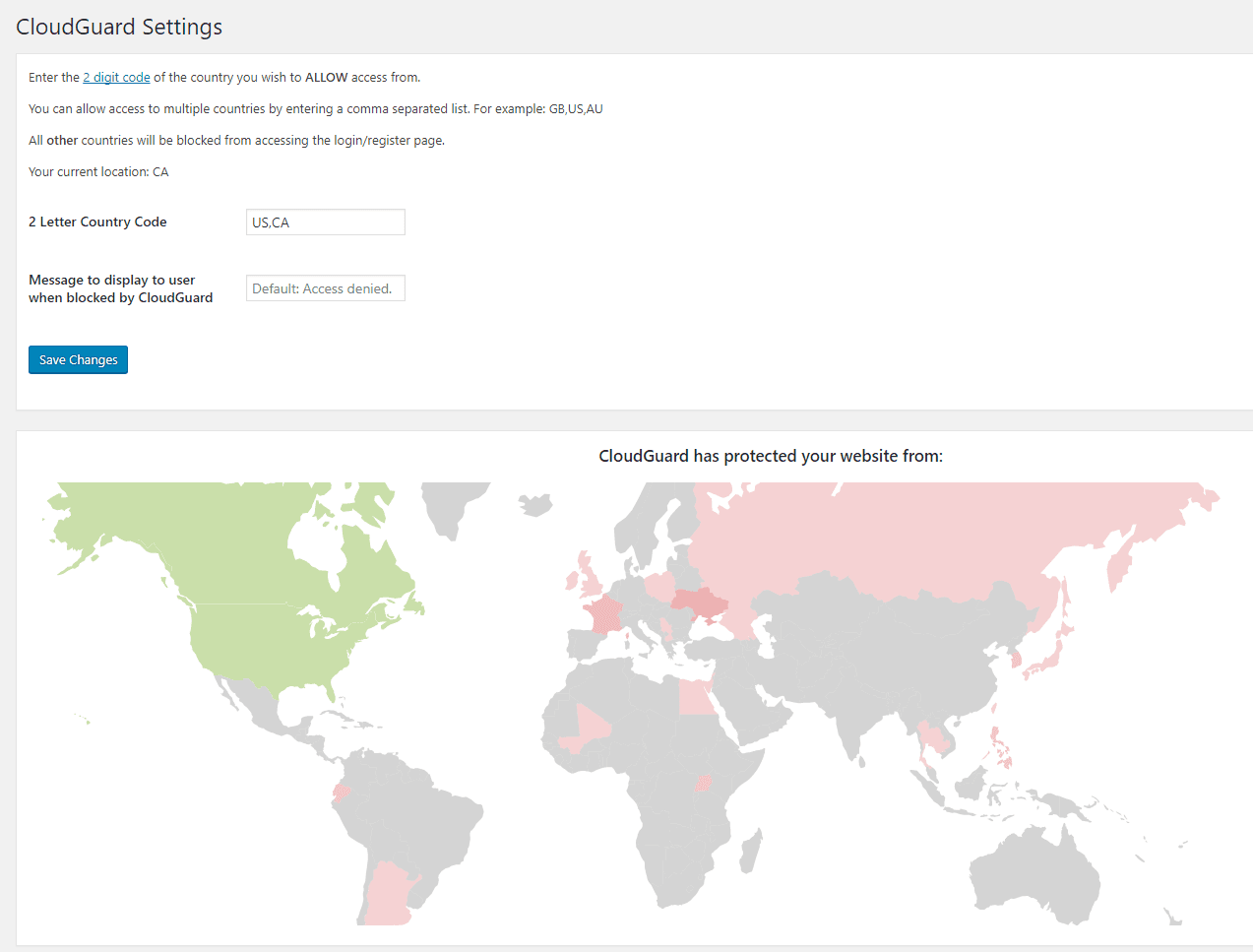The height and width of the screenshot is (952, 1253).
Task: Click Egypt on the world map
Action: tap(695, 697)
